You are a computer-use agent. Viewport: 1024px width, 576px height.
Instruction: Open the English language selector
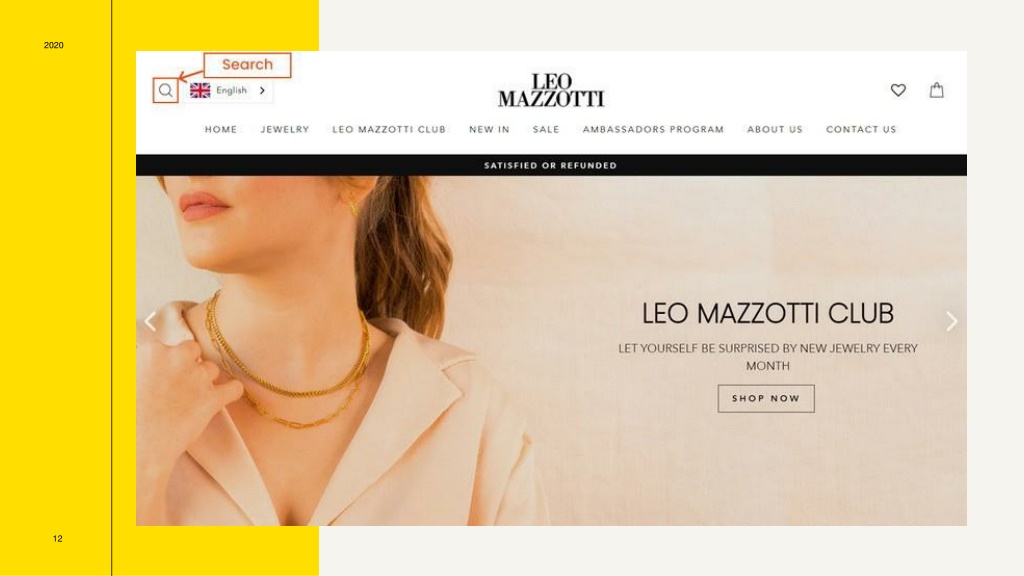[x=229, y=90]
